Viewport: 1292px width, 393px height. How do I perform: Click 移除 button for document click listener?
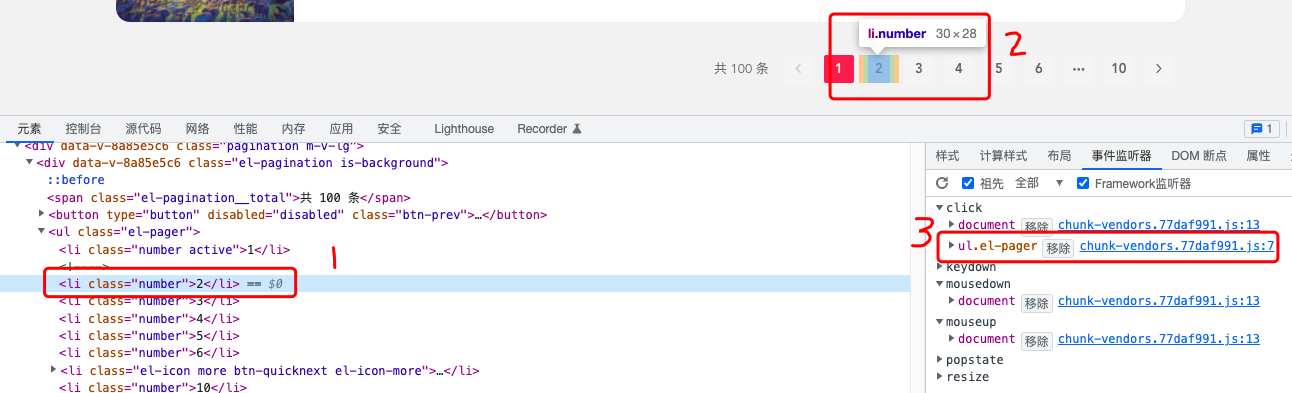(x=1037, y=226)
